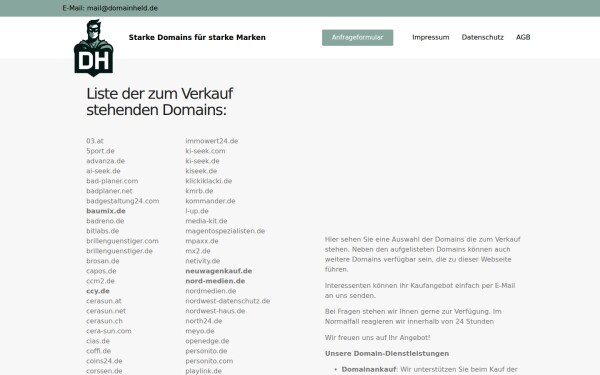
Task: Select the brillenguenstiger.com domain entry
Action: 122,241
